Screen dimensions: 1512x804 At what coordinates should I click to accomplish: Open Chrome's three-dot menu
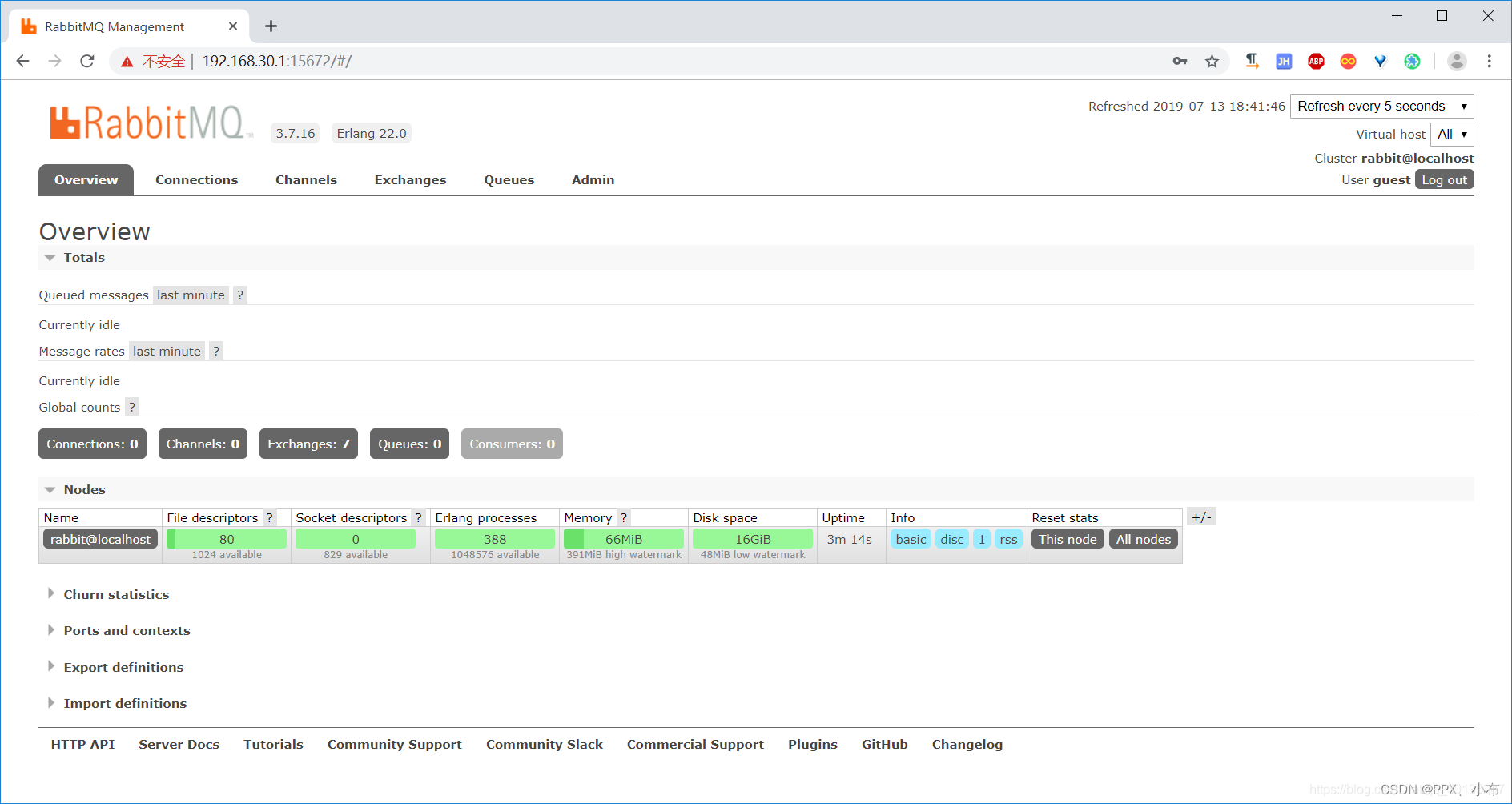coord(1489,61)
